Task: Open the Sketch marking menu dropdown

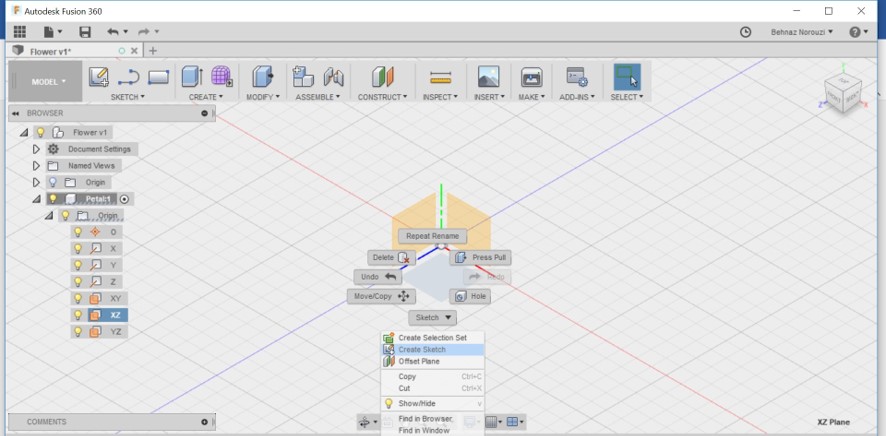Action: [x=432, y=317]
